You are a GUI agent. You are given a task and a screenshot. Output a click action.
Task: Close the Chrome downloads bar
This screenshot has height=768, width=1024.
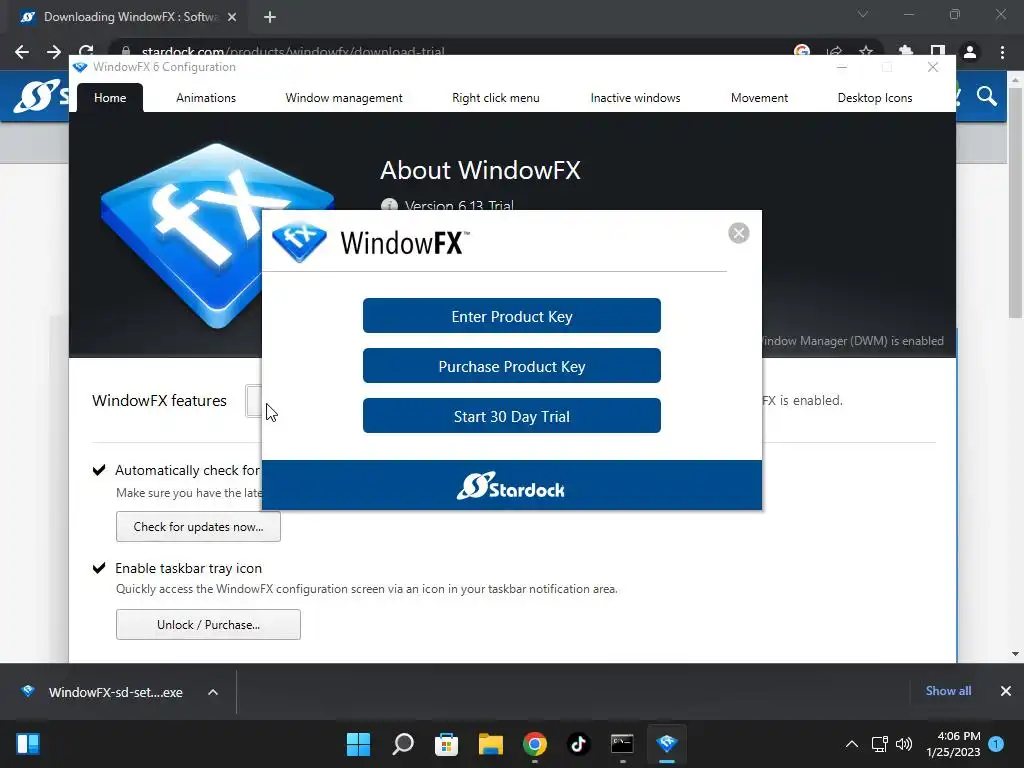1006,691
